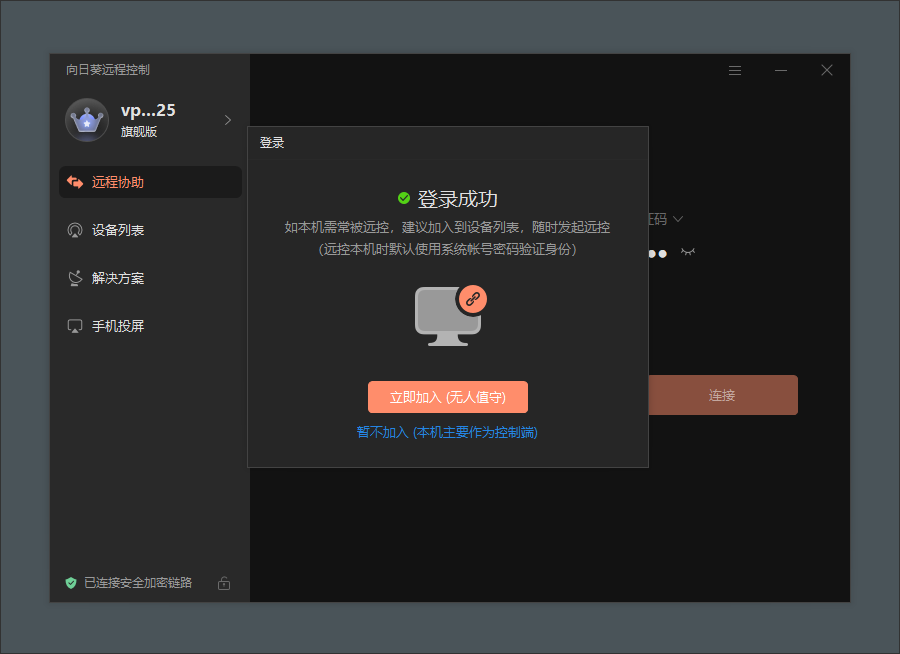900x654 pixels.
Task: Click the 远程协助 arrows icon
Action: point(75,182)
